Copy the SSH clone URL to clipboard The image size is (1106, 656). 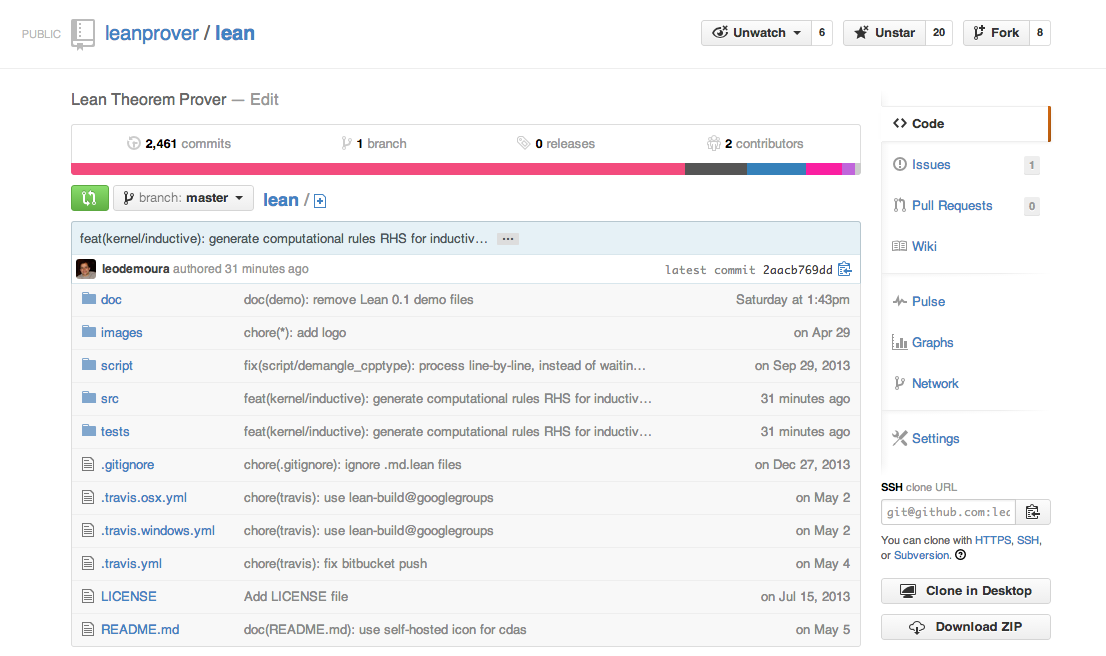(1033, 512)
